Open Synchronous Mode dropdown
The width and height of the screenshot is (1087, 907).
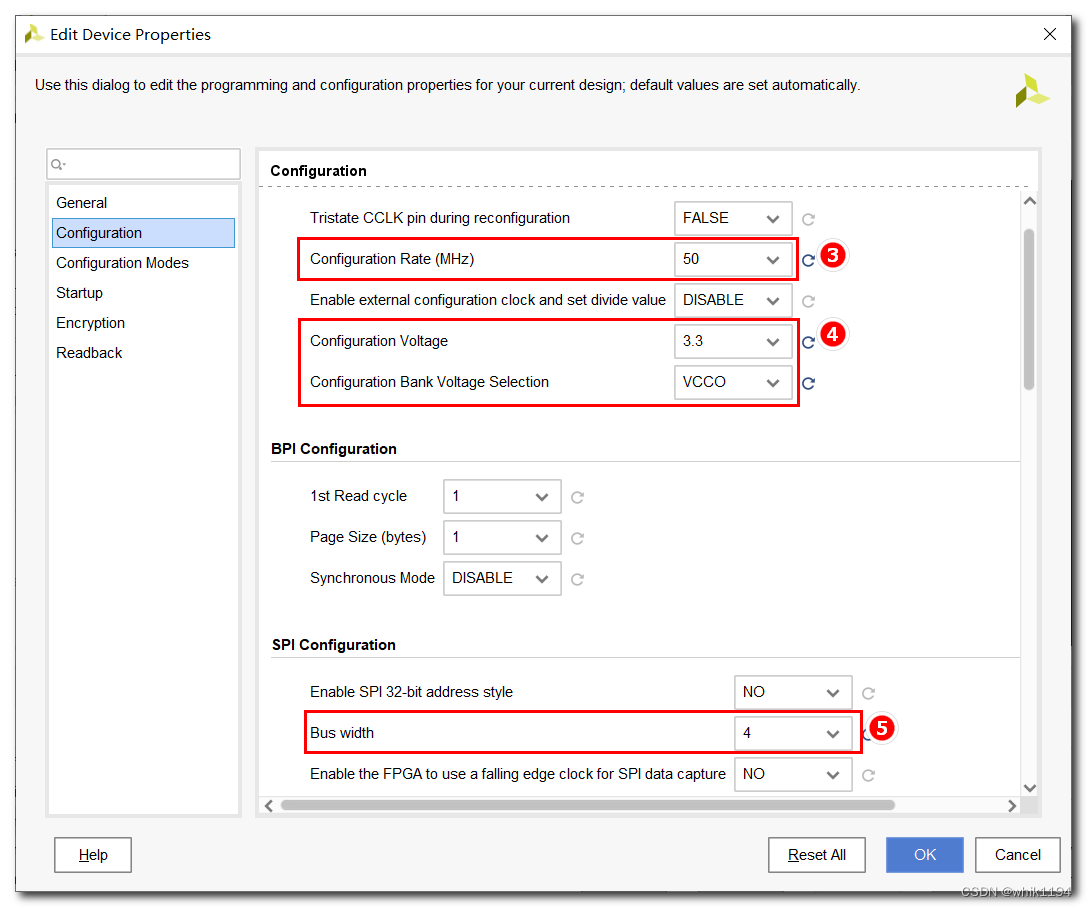pos(502,578)
